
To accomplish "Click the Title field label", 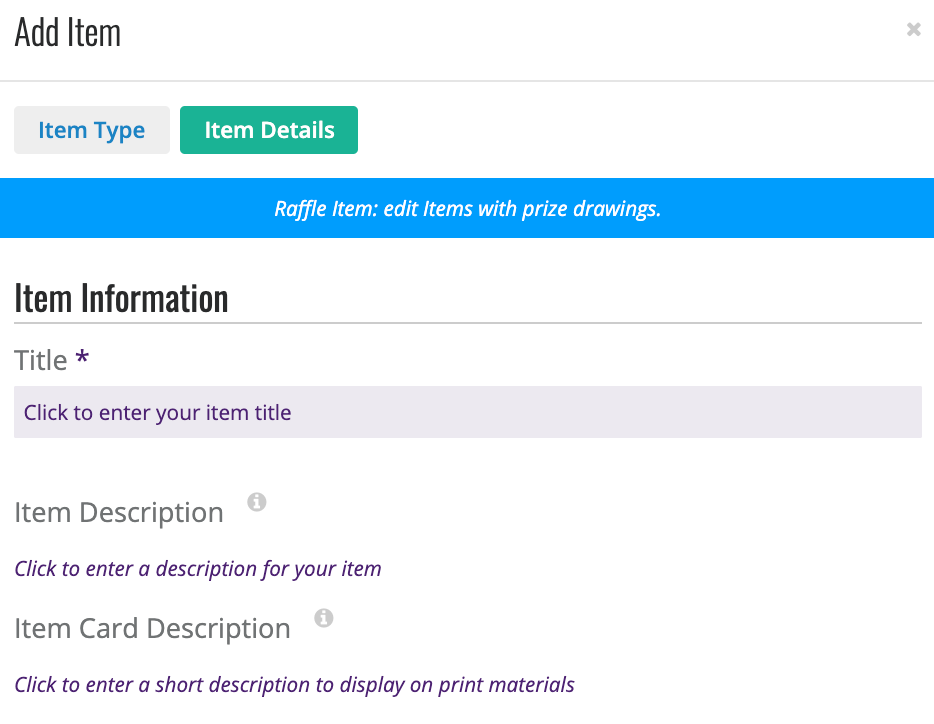I will (x=41, y=361).
